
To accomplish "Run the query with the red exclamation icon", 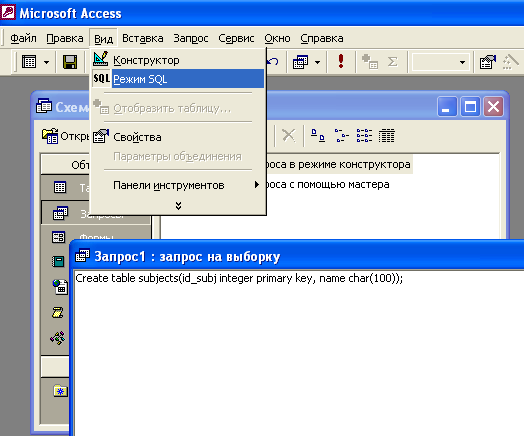I will click(341, 61).
